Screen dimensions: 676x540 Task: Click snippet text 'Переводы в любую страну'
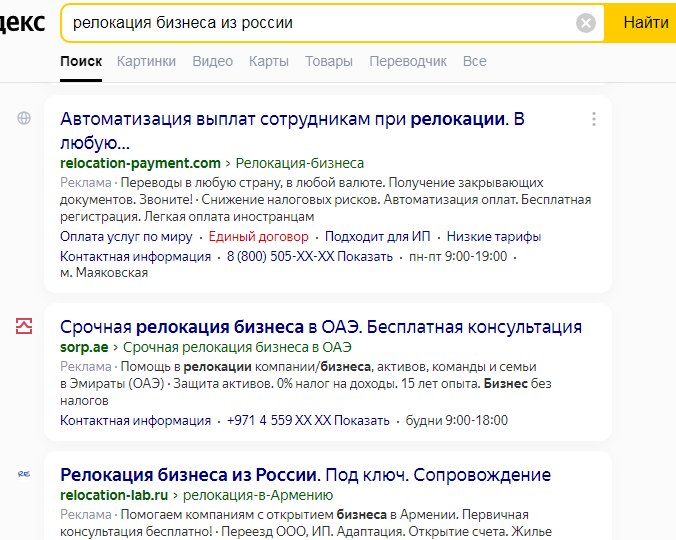pyautogui.click(x=200, y=183)
